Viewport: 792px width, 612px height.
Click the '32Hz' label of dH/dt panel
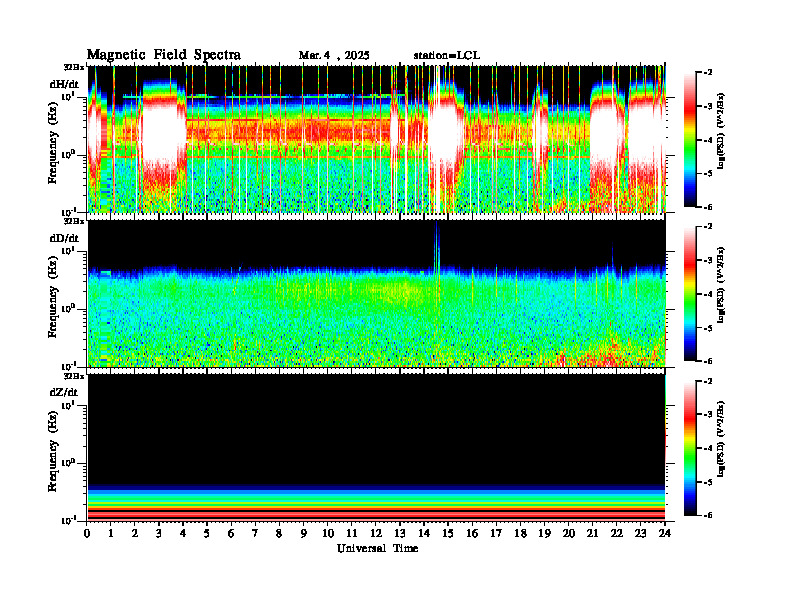(x=73, y=67)
